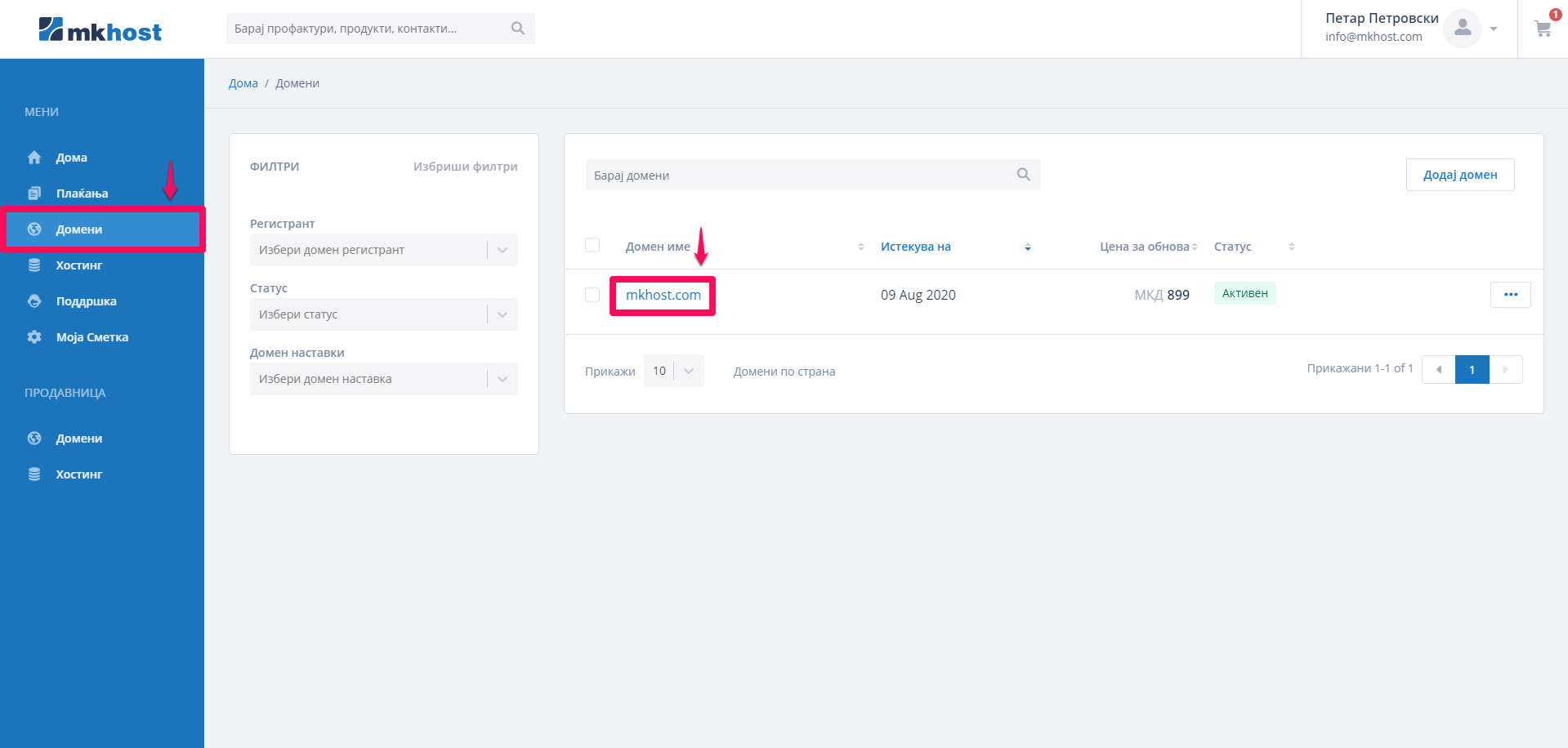Click the domain search magnifier icon
The width and height of the screenshot is (1568, 748).
click(1023, 175)
